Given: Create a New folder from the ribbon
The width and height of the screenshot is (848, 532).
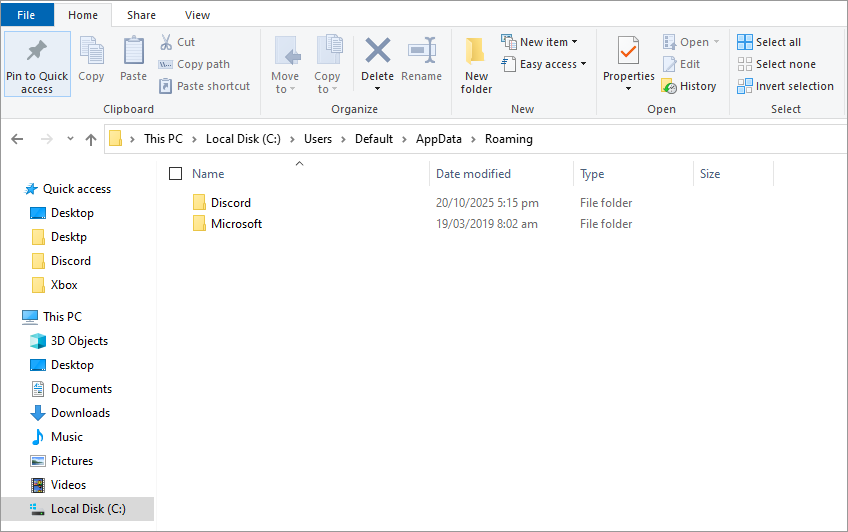Looking at the screenshot, I should (x=476, y=65).
